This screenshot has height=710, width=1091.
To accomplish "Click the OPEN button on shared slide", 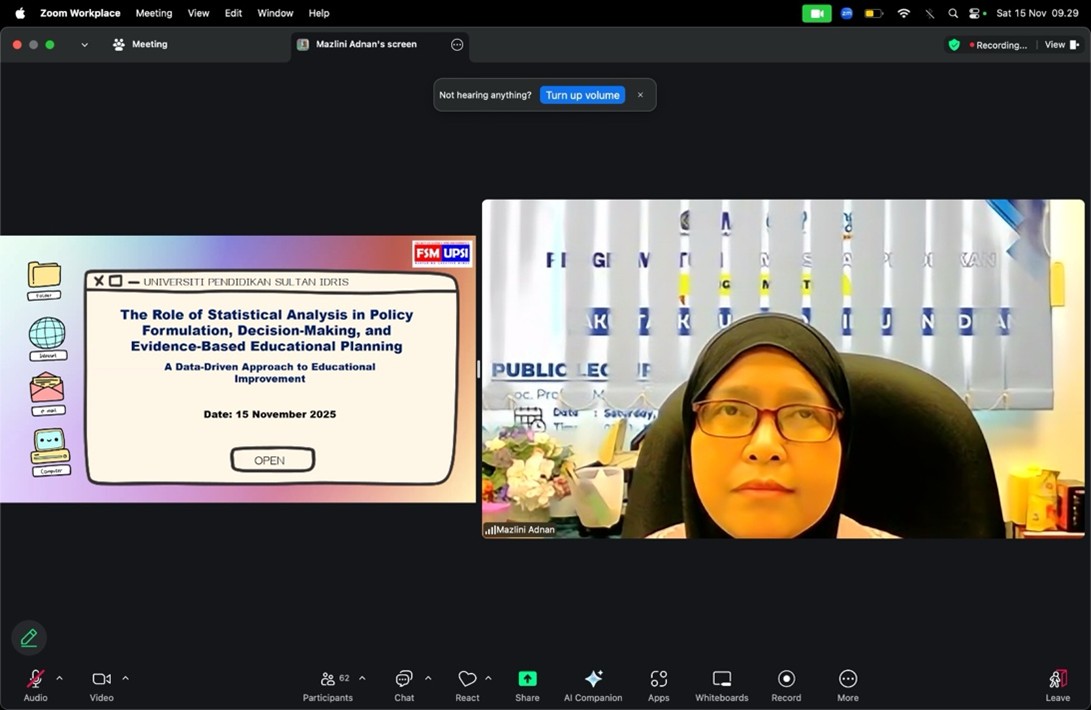I will [x=273, y=460].
